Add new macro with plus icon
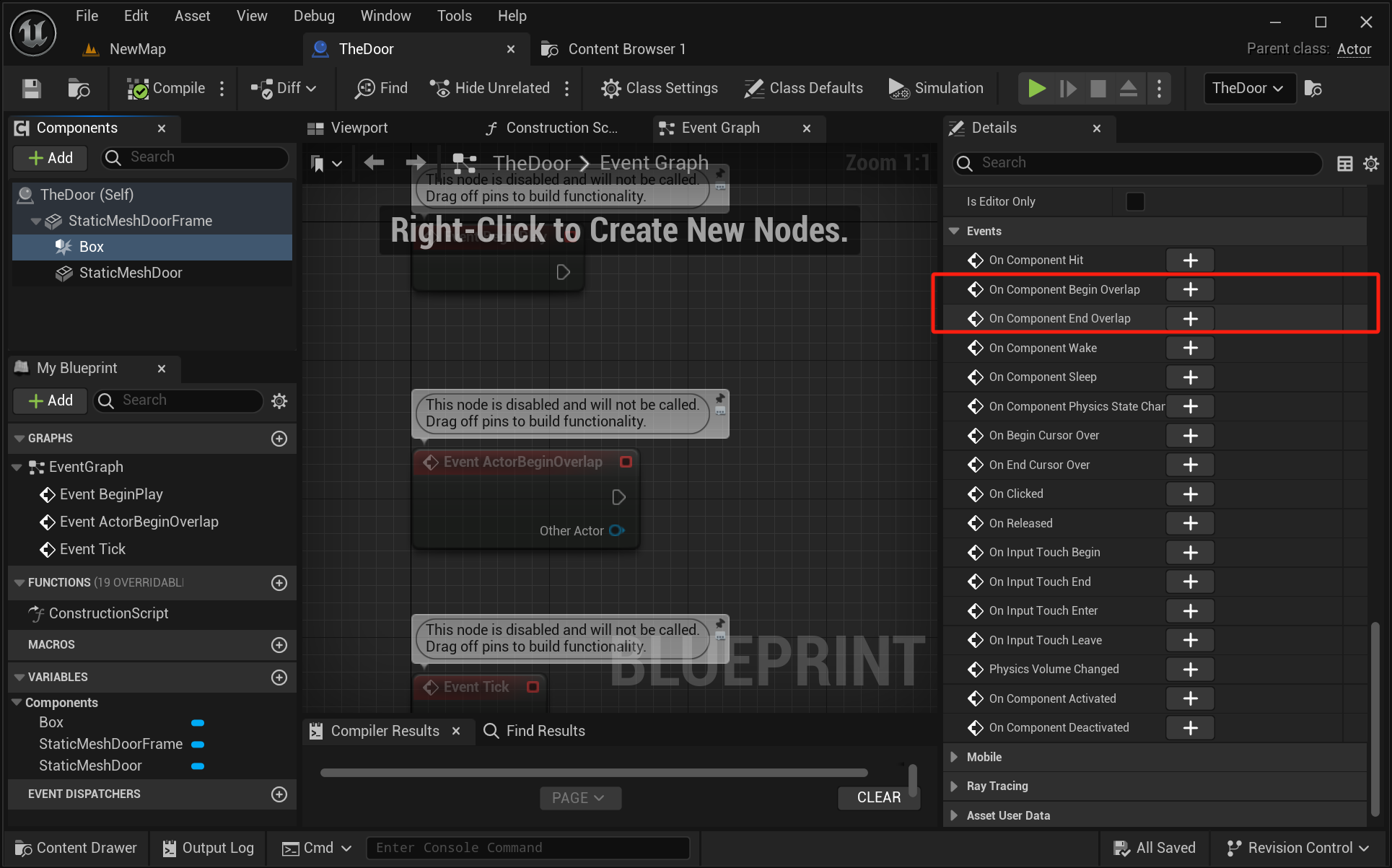 279,645
